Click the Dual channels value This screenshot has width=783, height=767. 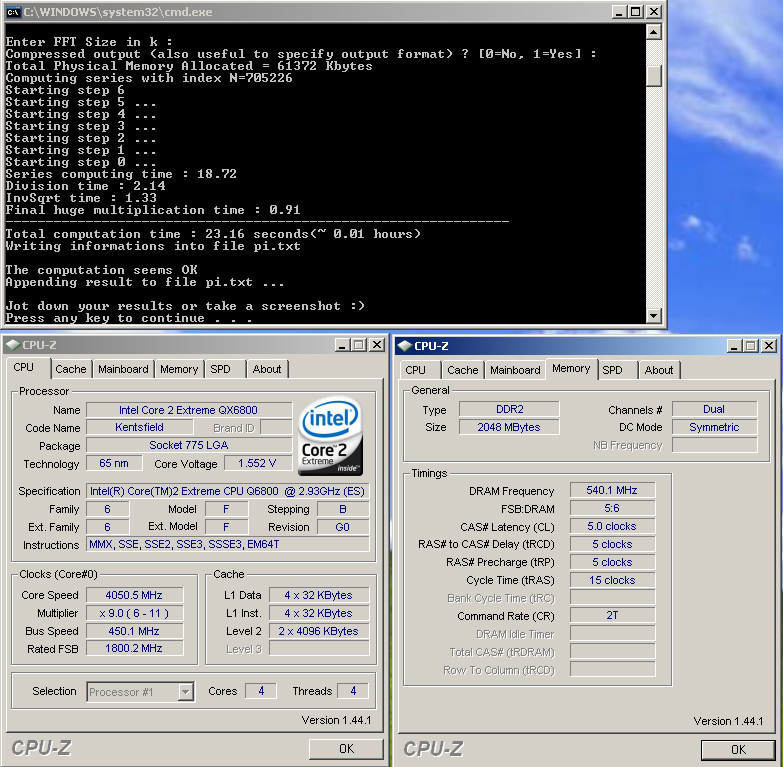pyautogui.click(x=714, y=409)
